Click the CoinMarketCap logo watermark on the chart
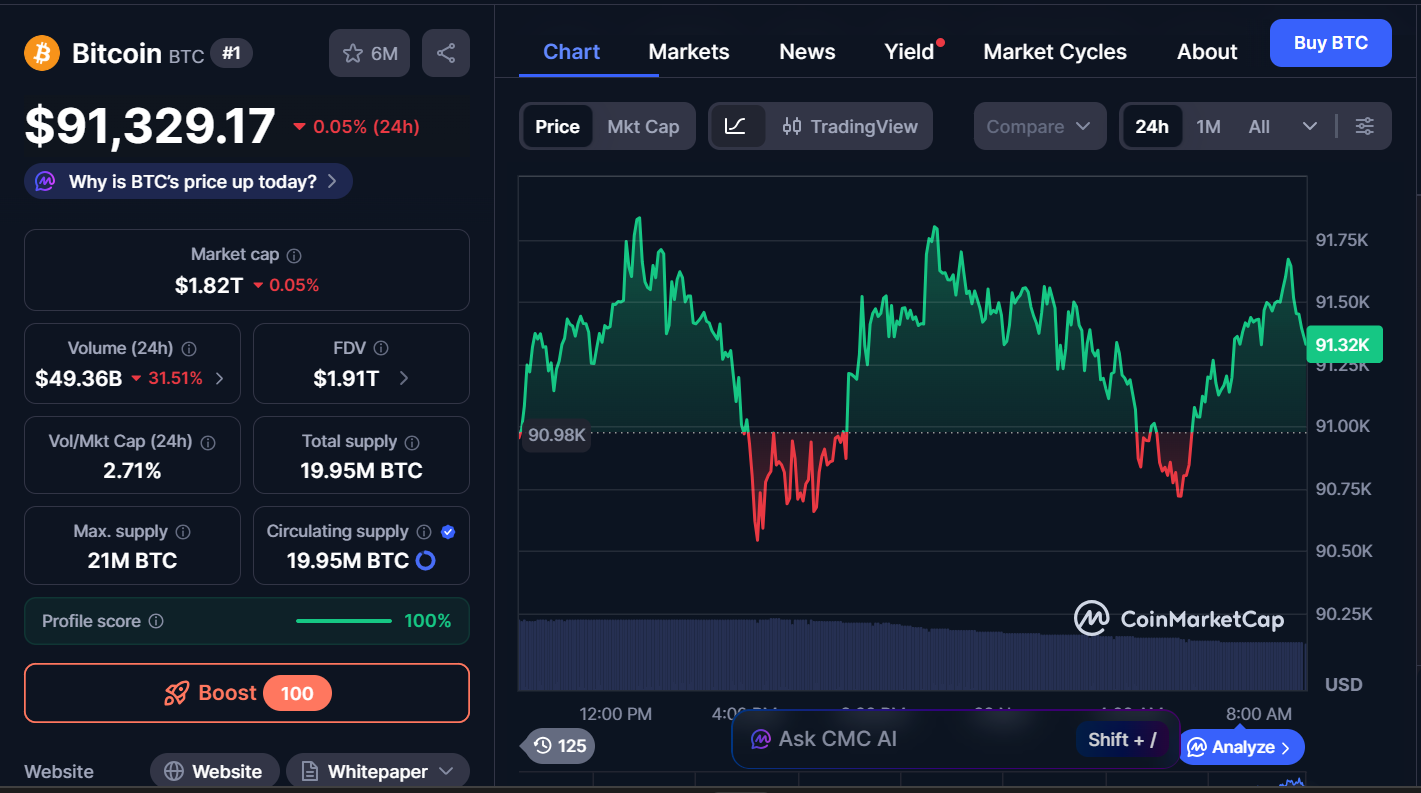The height and width of the screenshot is (793, 1421). click(1180, 618)
